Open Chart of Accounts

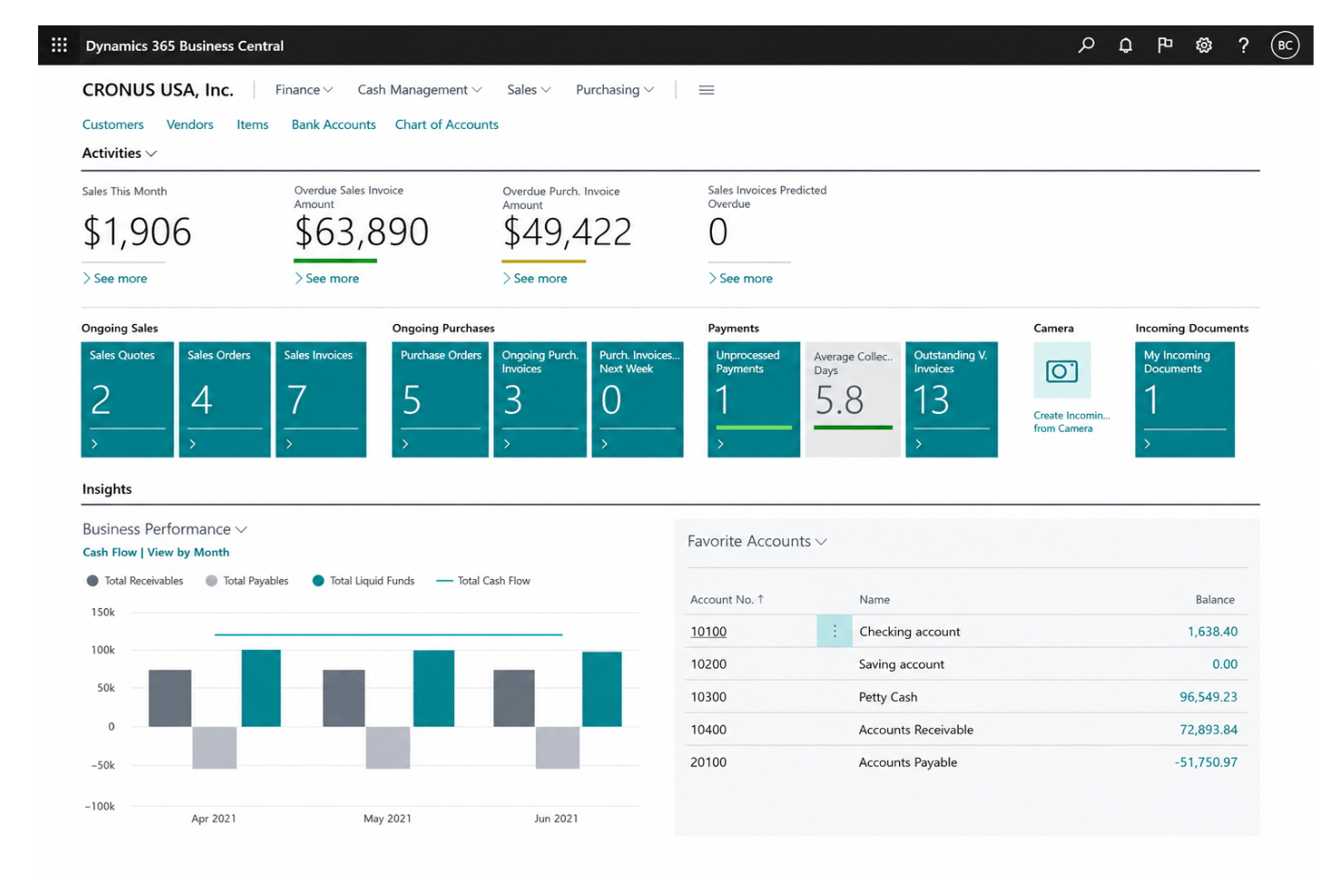(447, 124)
